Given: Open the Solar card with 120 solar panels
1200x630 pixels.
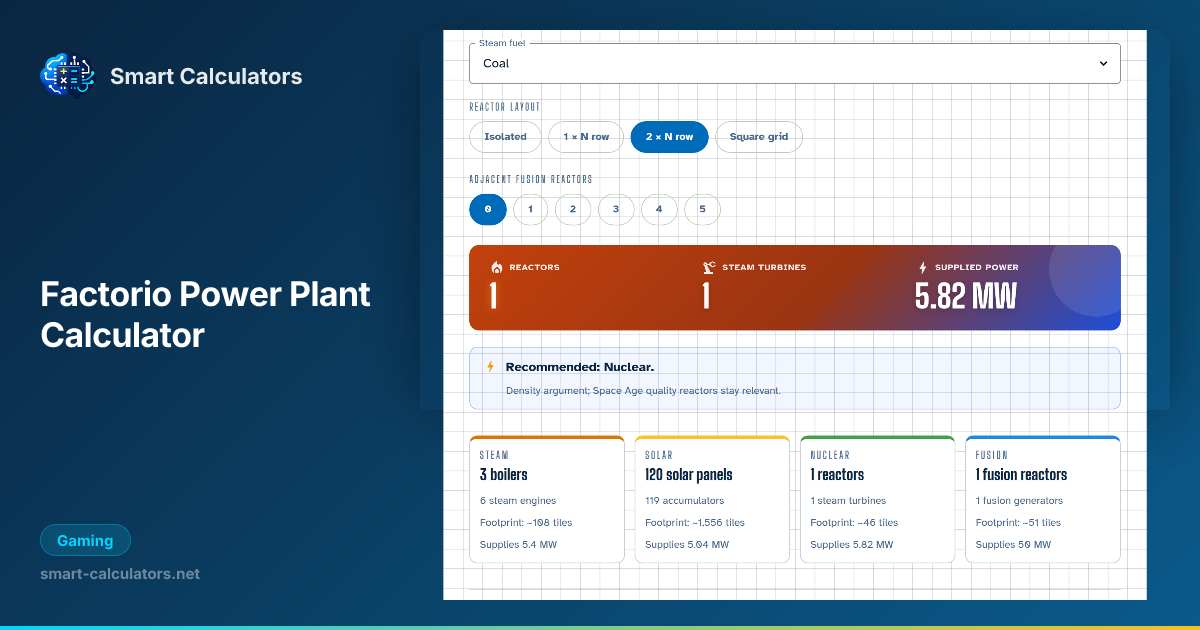Looking at the screenshot, I should 712,499.
